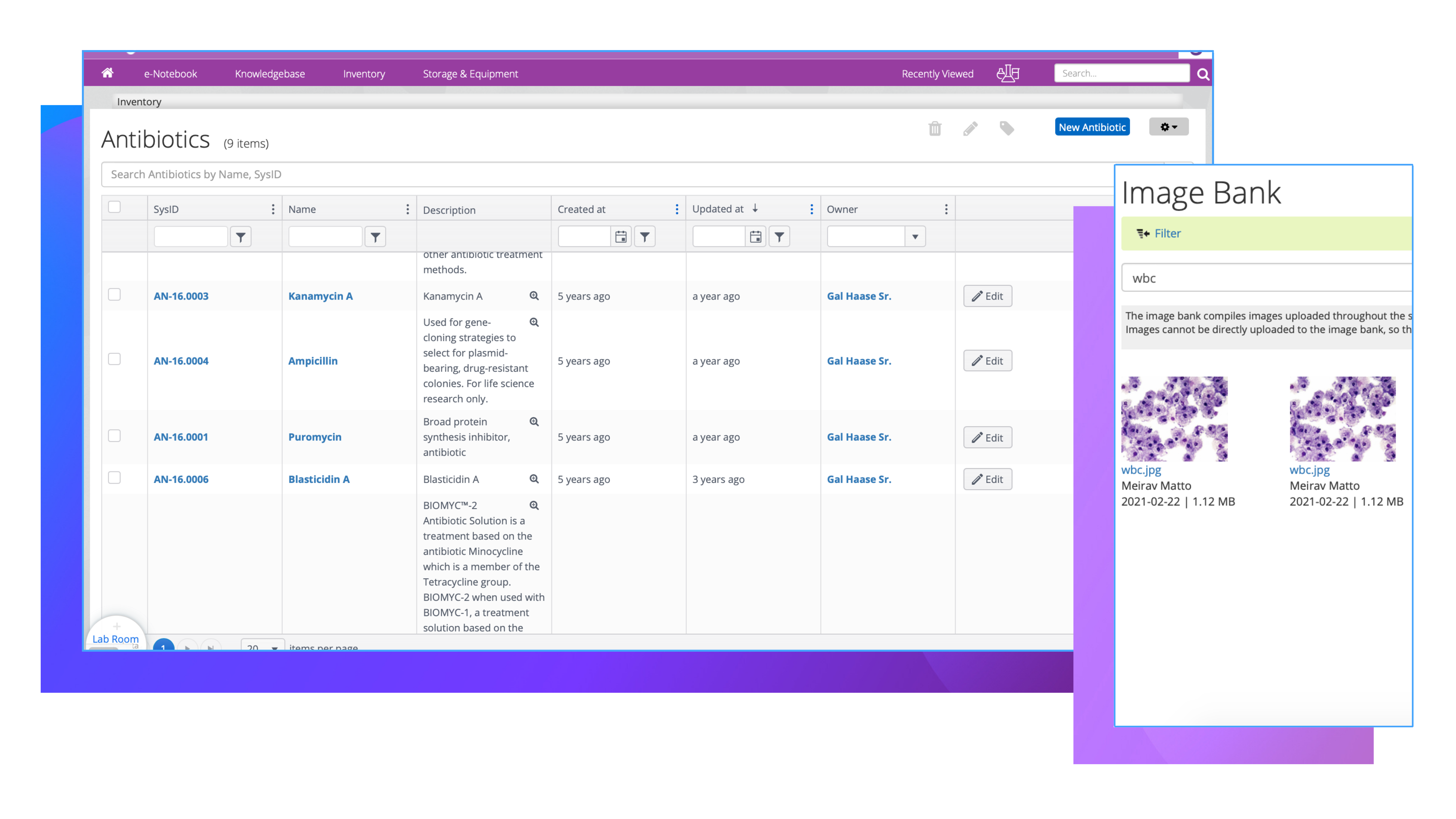Check the AN-16.0006 row checkbox

pos(114,477)
